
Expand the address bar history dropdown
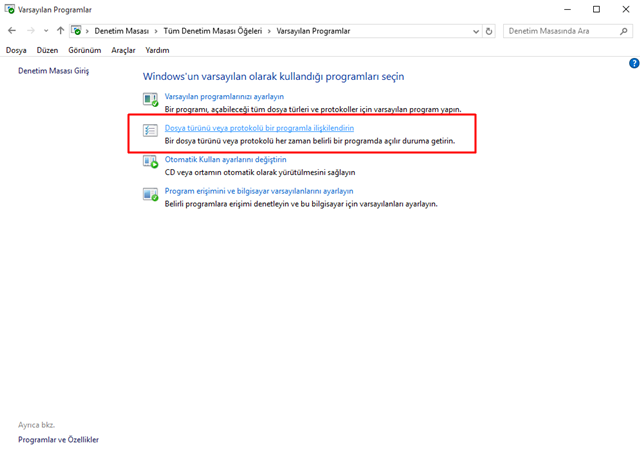476,31
